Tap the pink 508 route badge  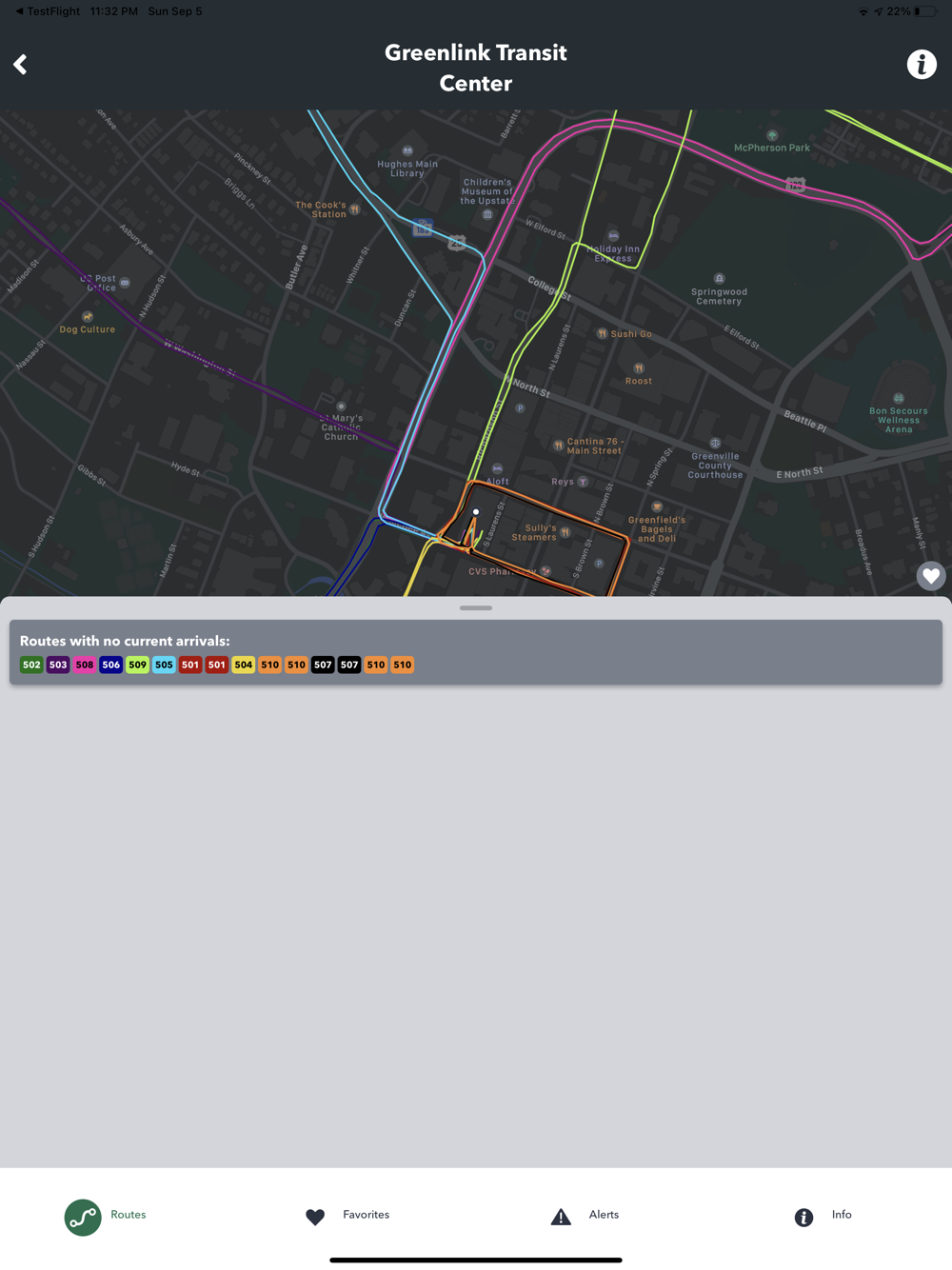pos(85,665)
